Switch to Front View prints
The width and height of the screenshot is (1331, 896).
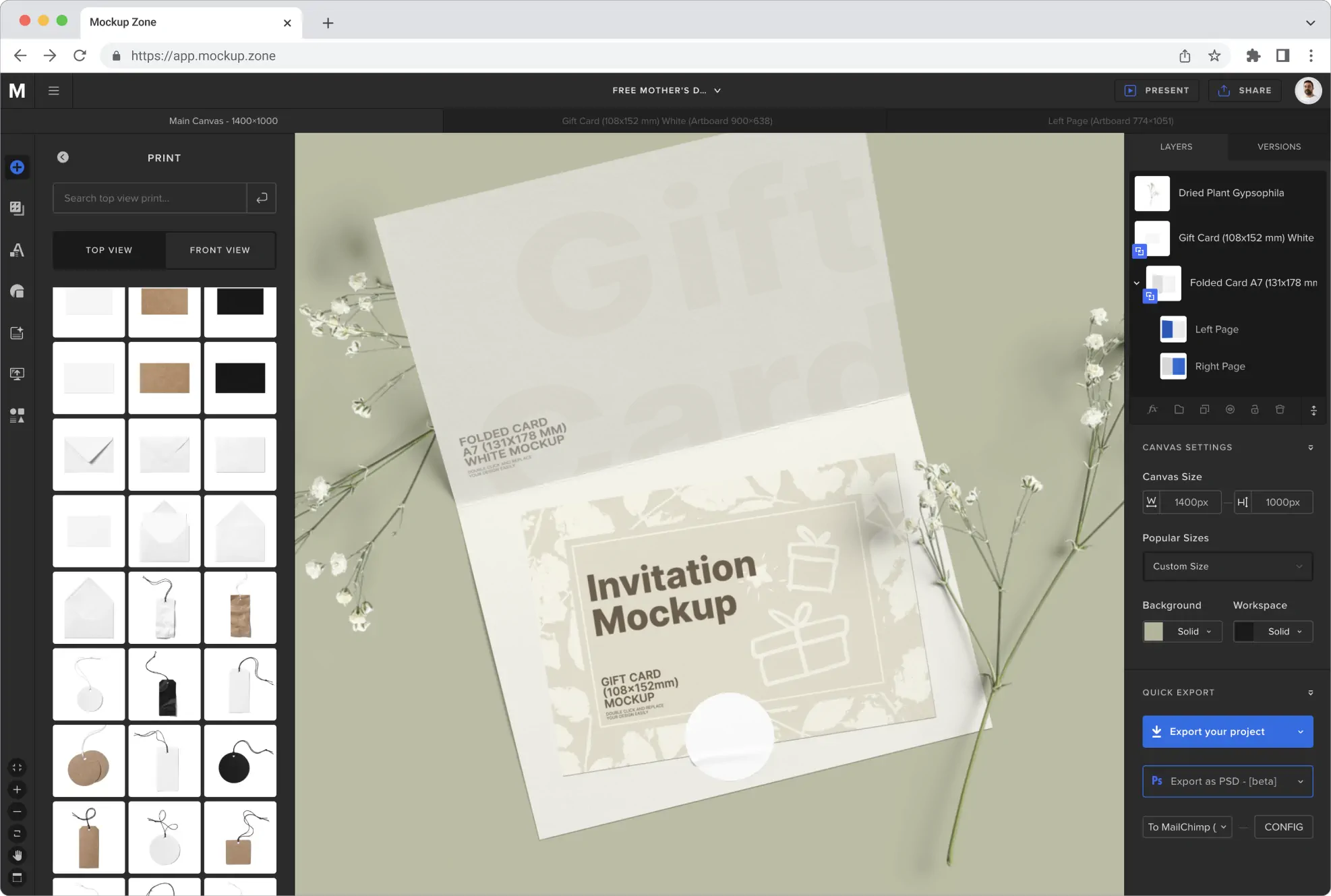click(x=220, y=250)
